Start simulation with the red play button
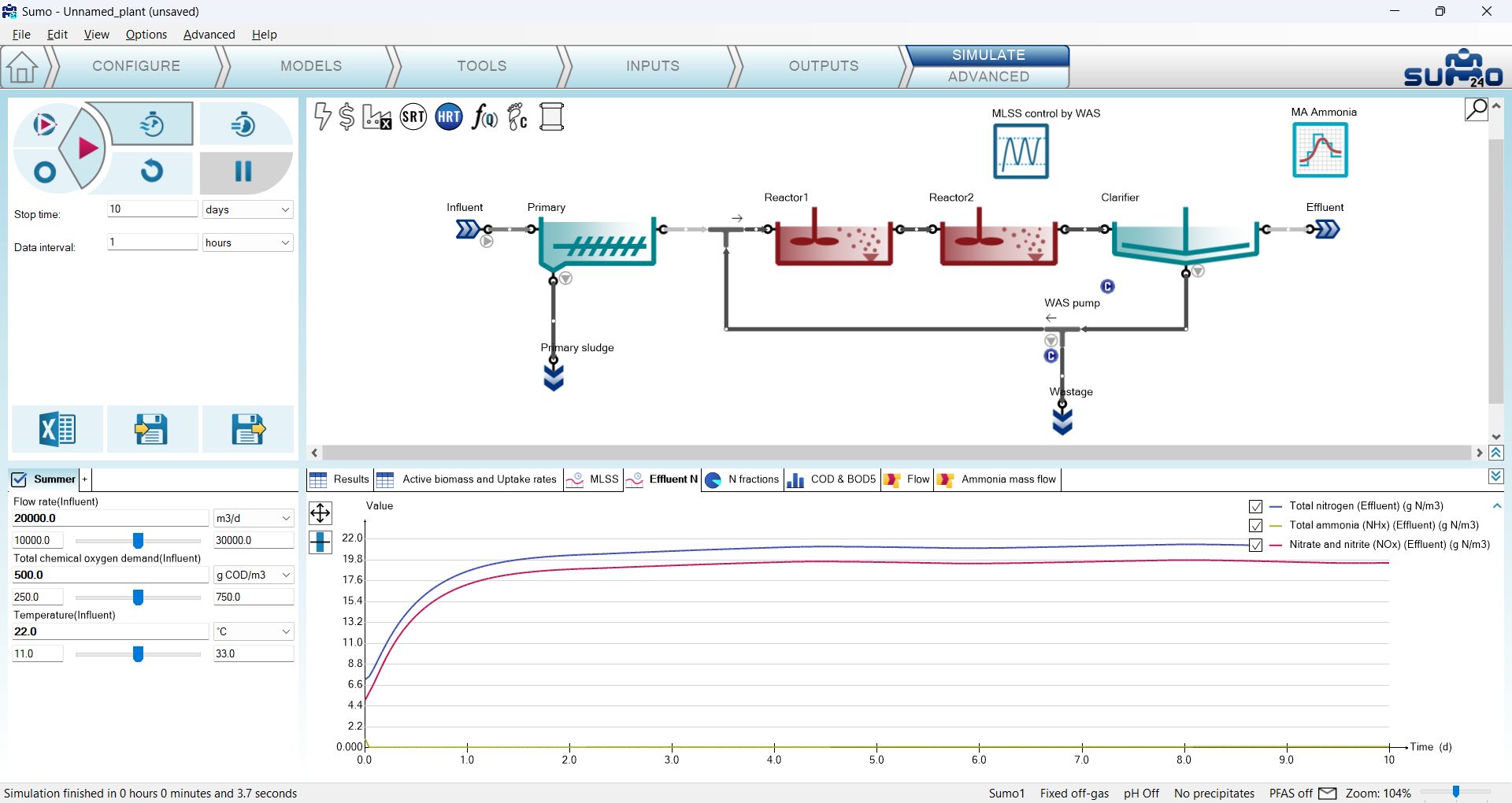The height and width of the screenshot is (803, 1512). point(87,147)
